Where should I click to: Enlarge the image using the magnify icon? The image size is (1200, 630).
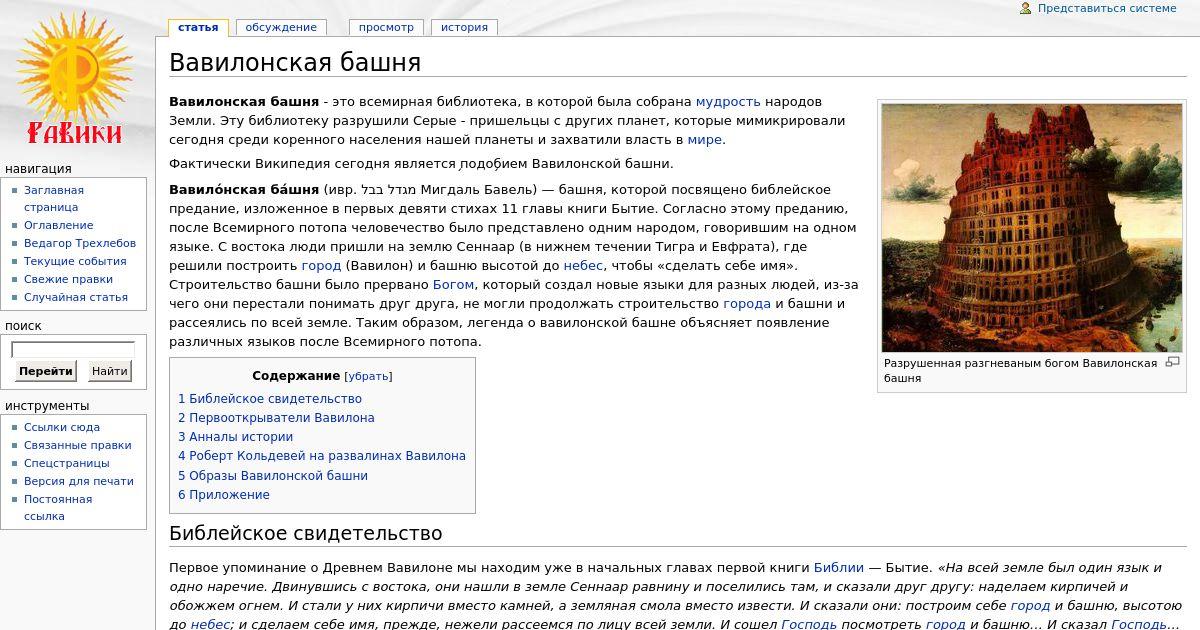click(x=1173, y=362)
